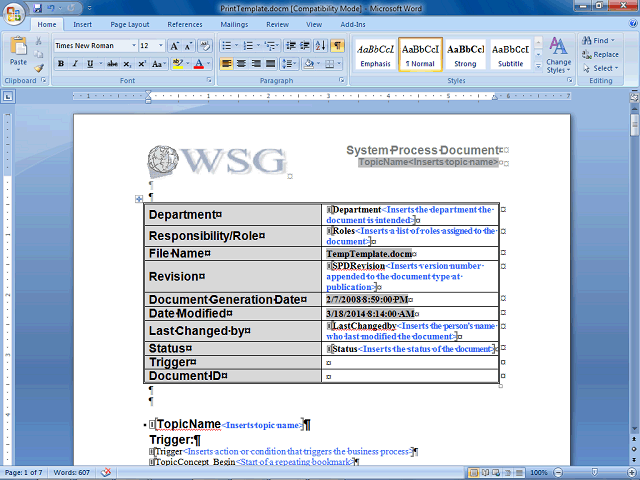640x480 pixels.
Task: Click Find in Editing group
Action: click(598, 40)
